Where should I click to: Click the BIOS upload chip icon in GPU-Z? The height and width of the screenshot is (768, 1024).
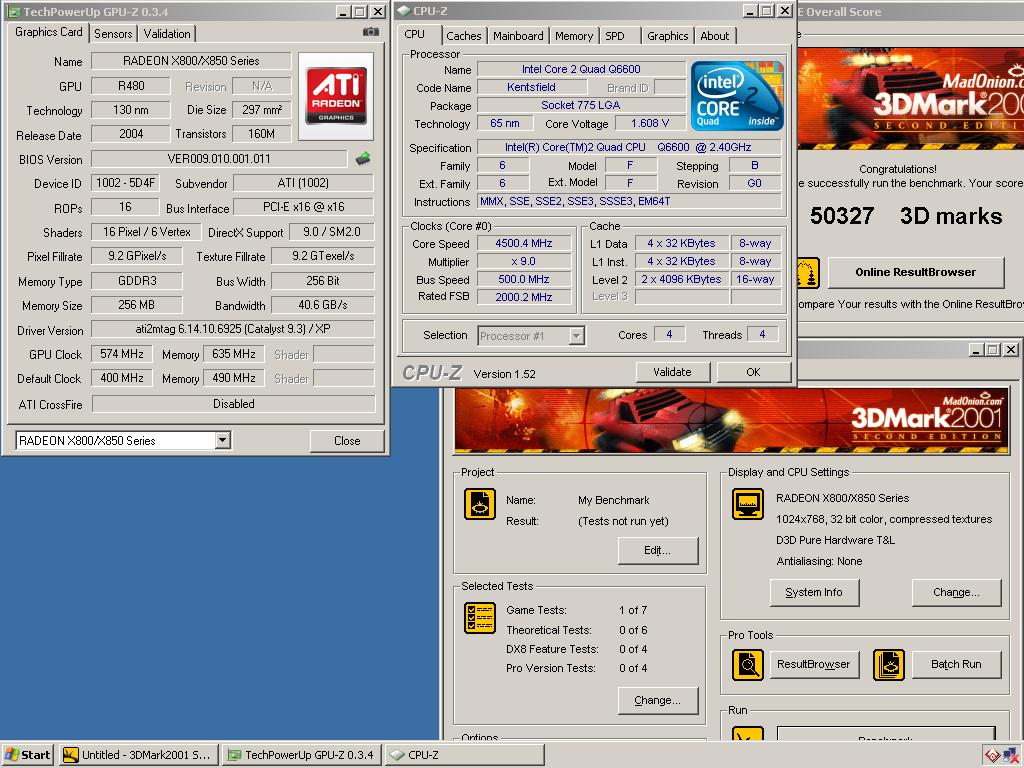pos(363,158)
